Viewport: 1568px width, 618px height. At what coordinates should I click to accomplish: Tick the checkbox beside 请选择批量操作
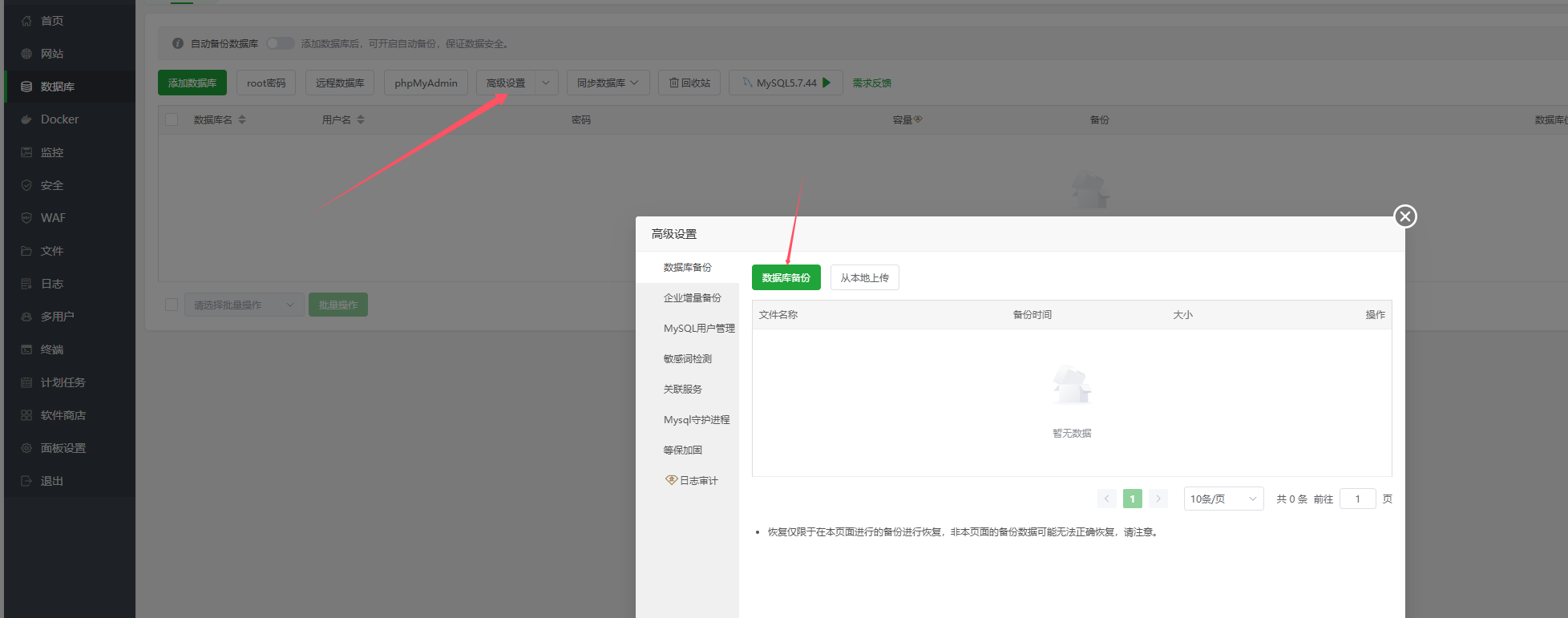tap(172, 305)
